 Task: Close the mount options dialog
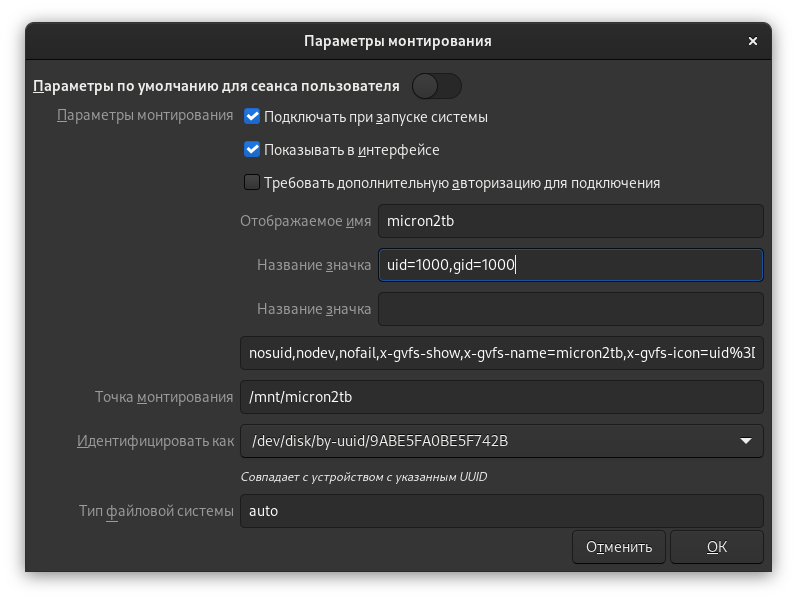(x=752, y=41)
